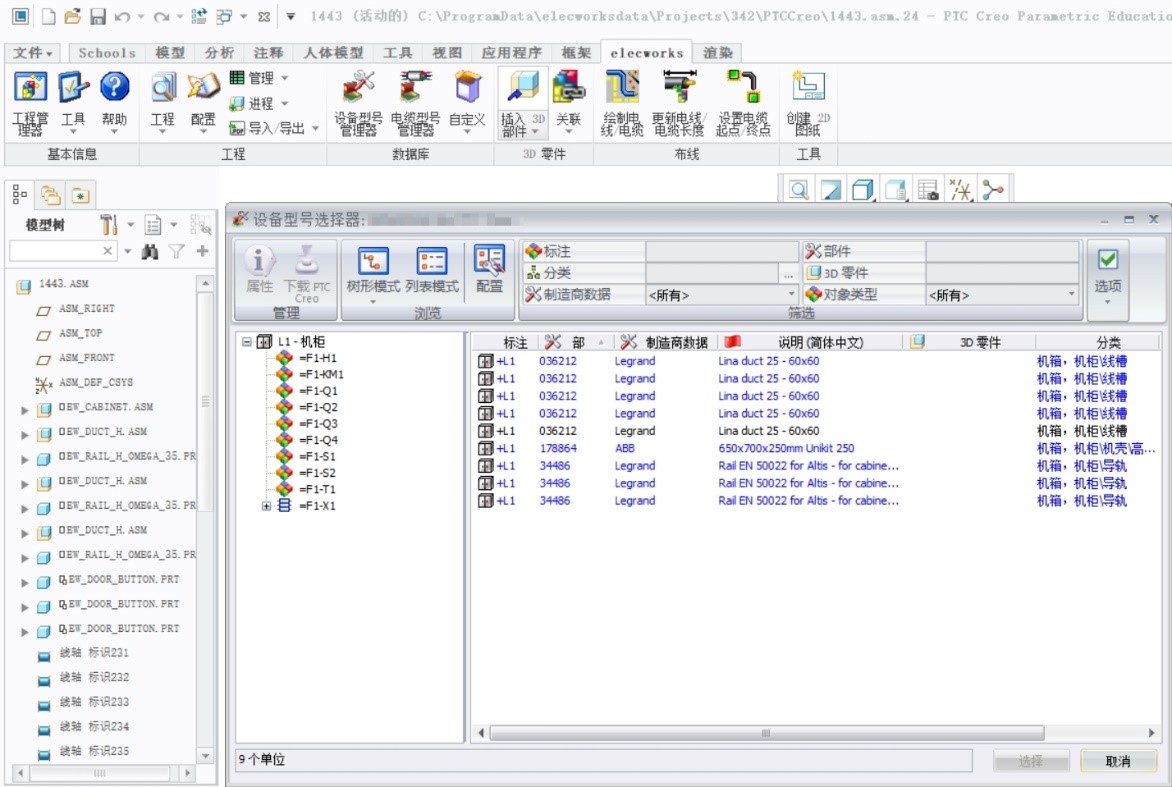Viewport: 1172px width, 787px height.
Task: Sort by the 分类 column header
Action: coord(1098,342)
